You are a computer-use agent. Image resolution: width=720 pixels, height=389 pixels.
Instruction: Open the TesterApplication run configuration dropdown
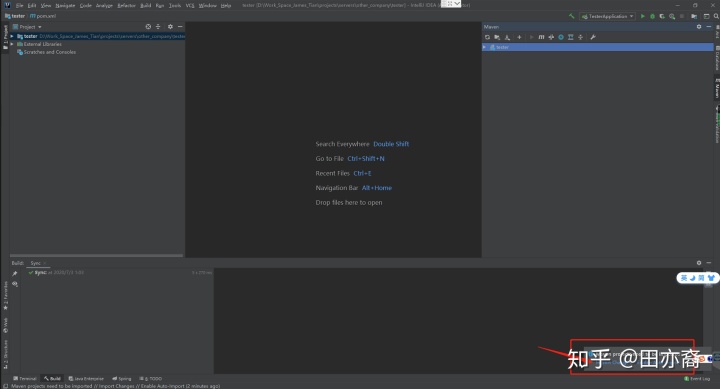608,16
